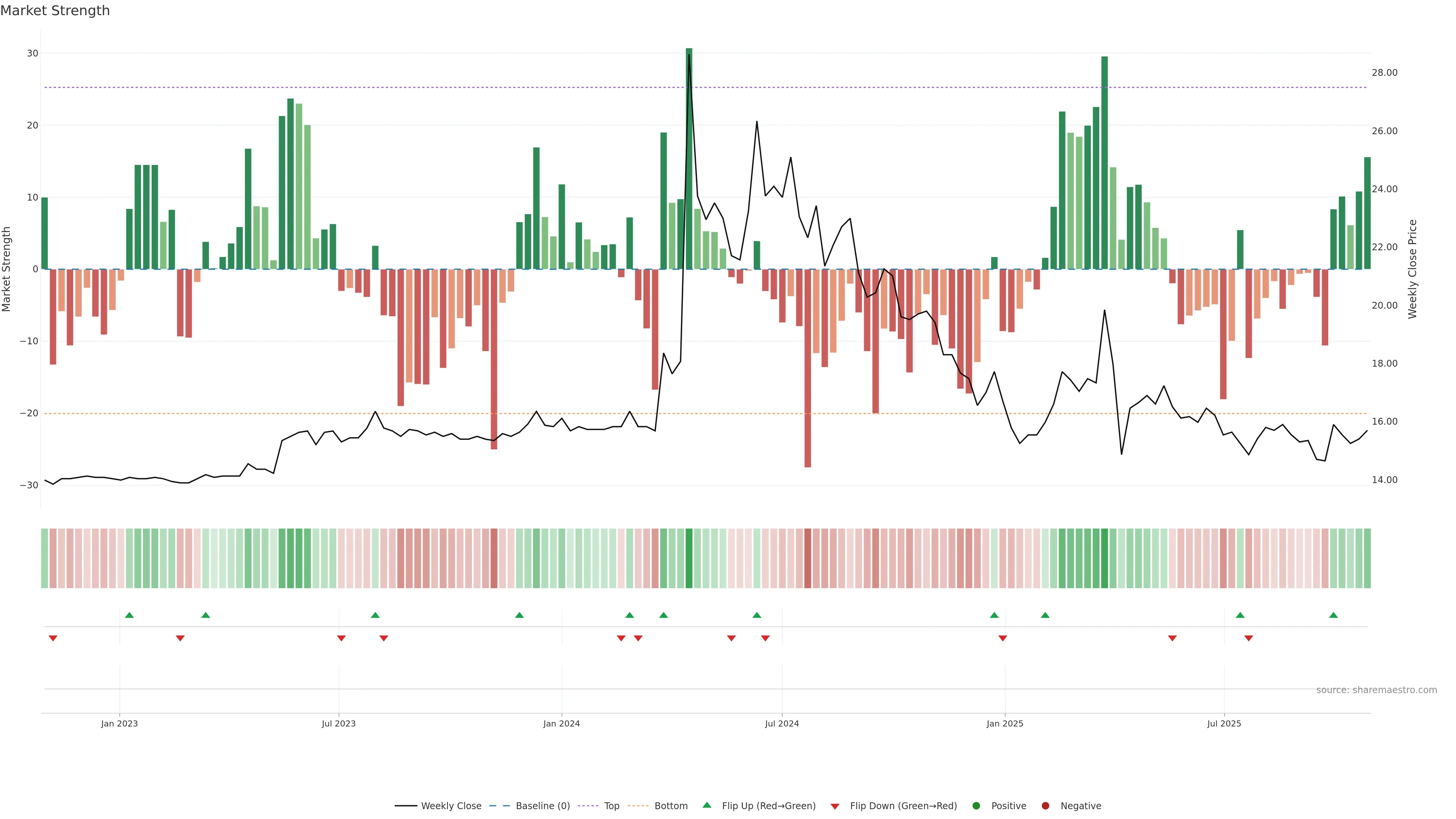Click the leftmost red flip-down triangle marker
This screenshot has width=1456, height=819.
[53, 638]
